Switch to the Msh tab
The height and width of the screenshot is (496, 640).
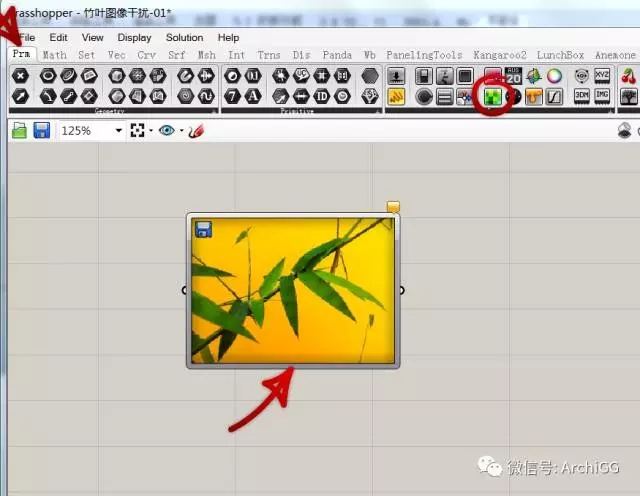click(207, 55)
